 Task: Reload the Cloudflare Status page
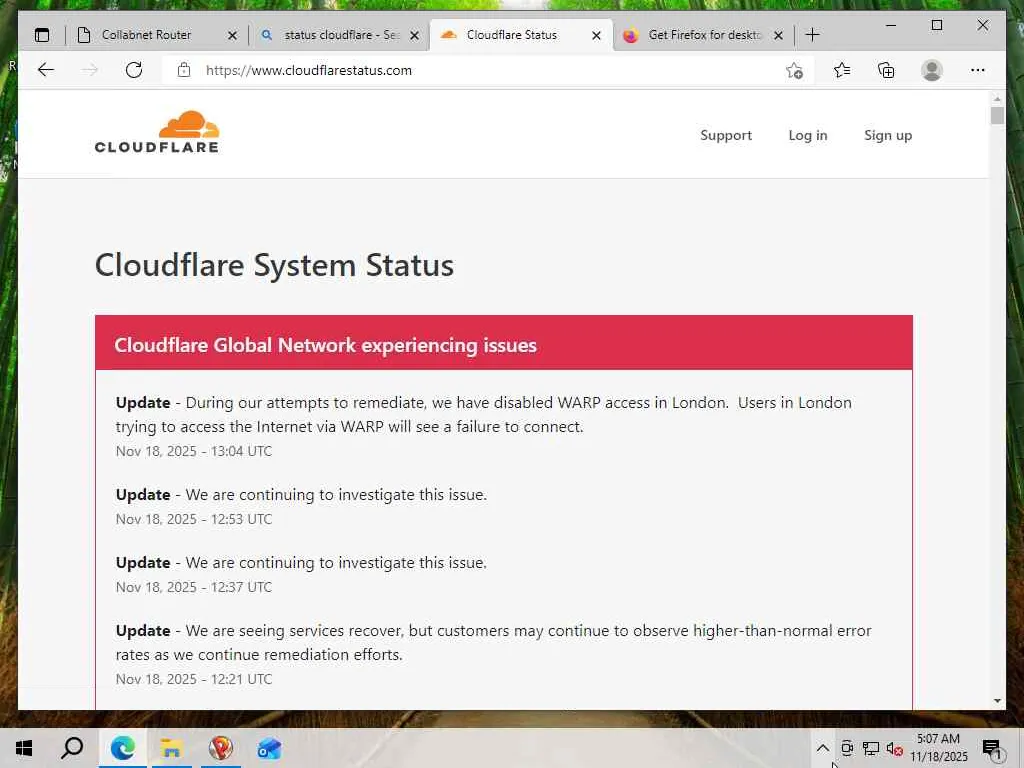[x=134, y=70]
